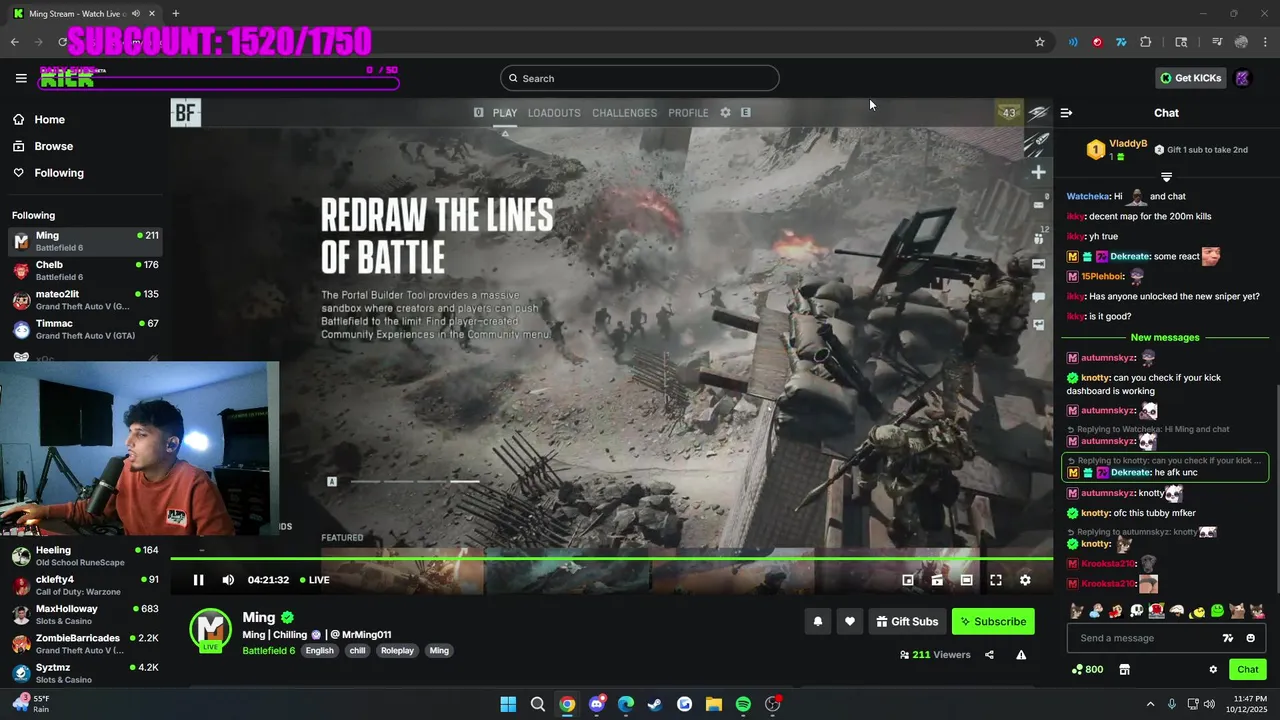
Task: Open emoji picker in message box
Action: coord(1251,638)
